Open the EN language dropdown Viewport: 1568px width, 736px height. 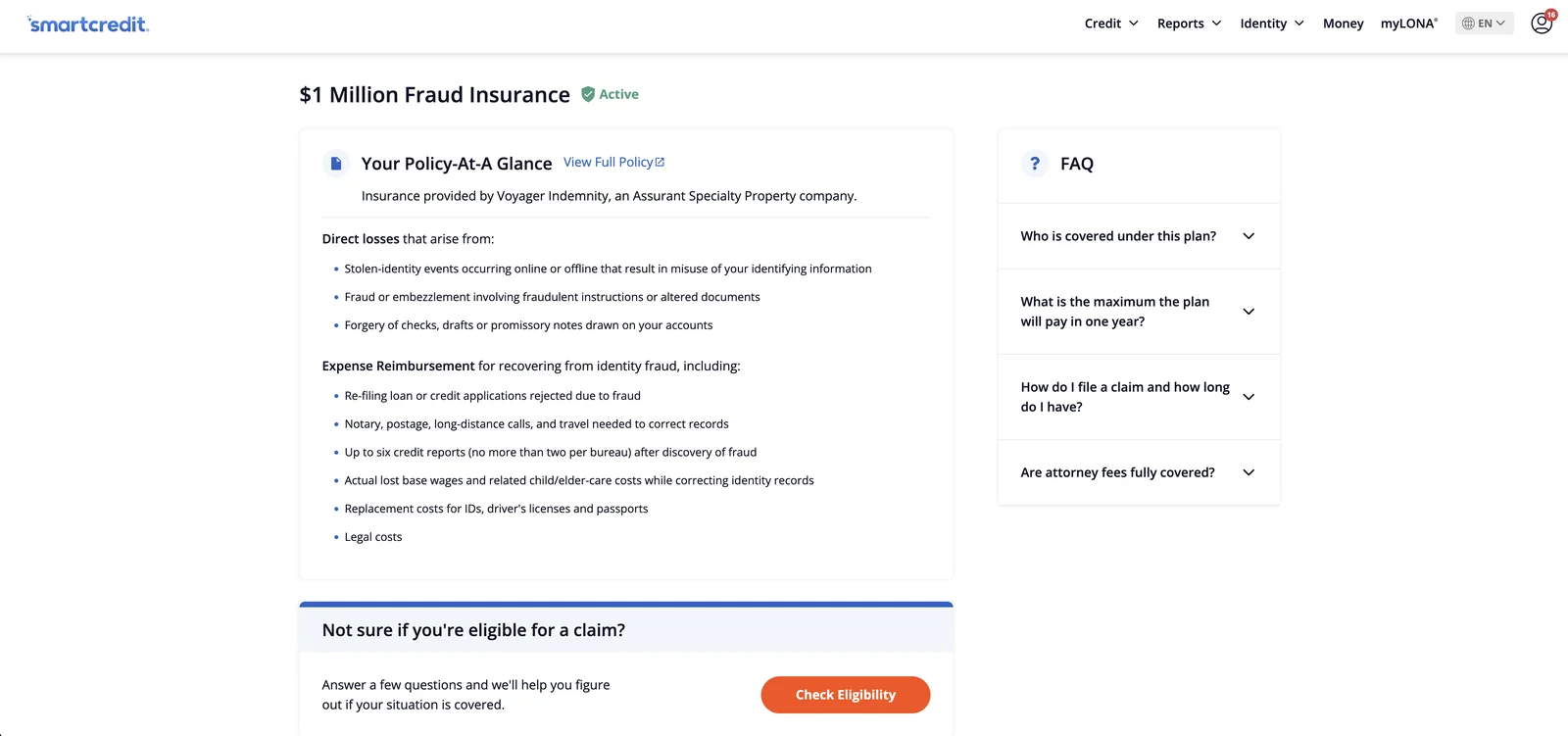click(1484, 24)
